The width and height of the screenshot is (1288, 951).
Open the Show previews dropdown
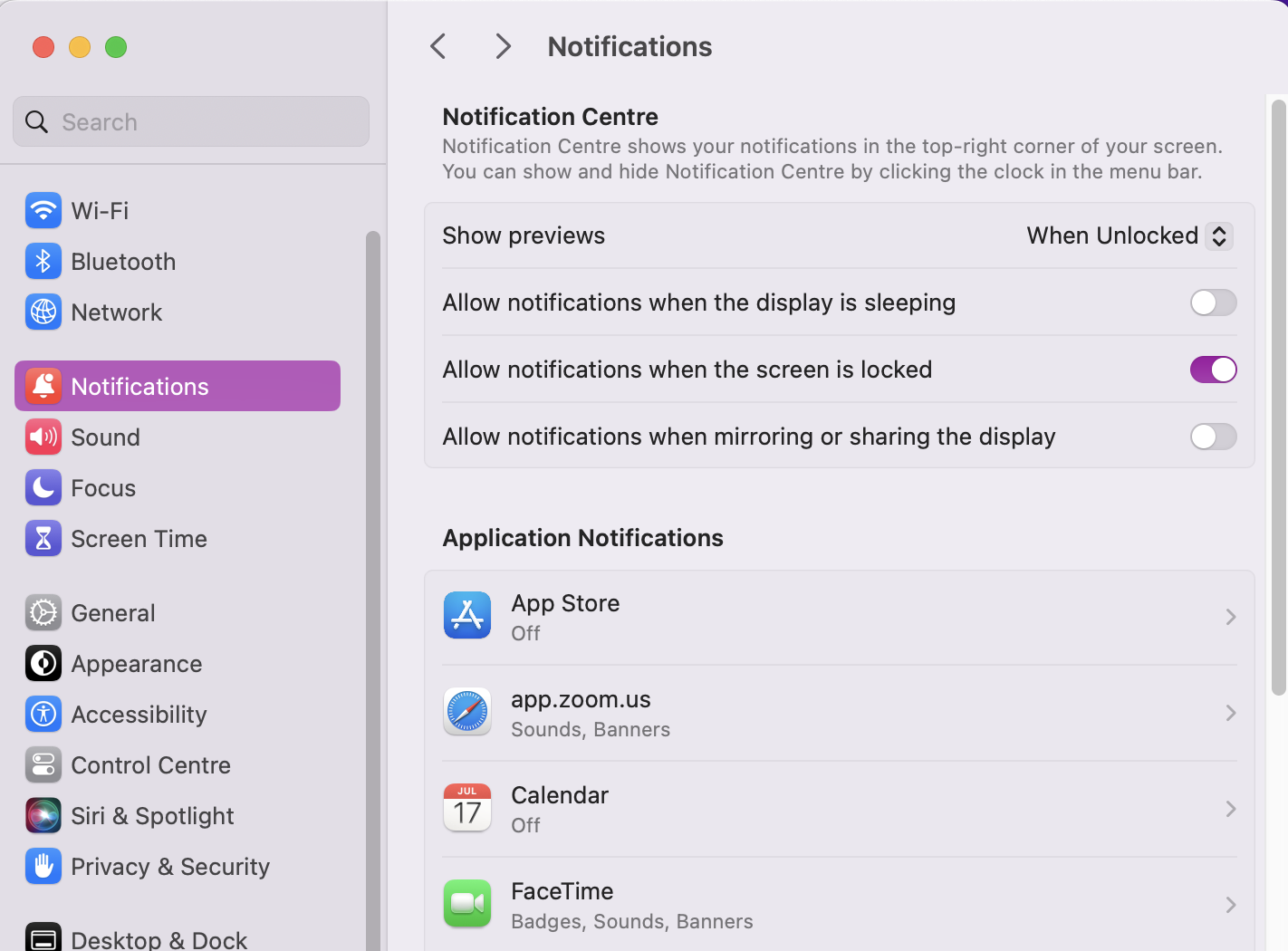click(1128, 235)
